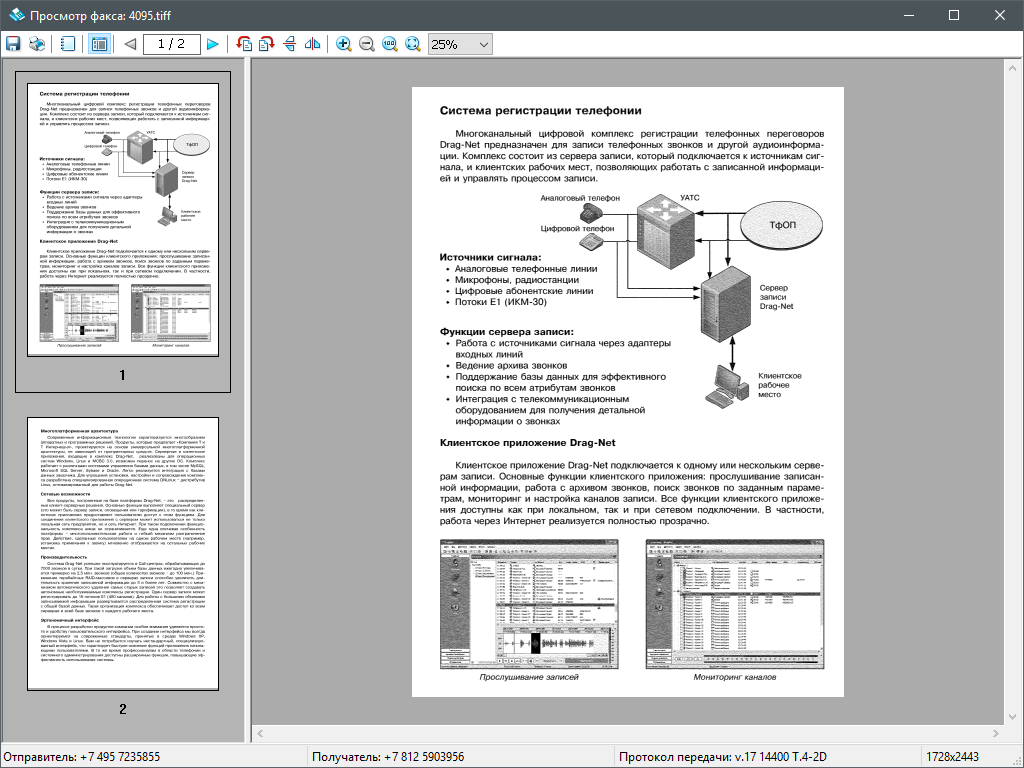Viewport: 1024px width, 768px height.
Task: Click the 'Прослушивание записей' screenshot image
Action: tap(529, 604)
